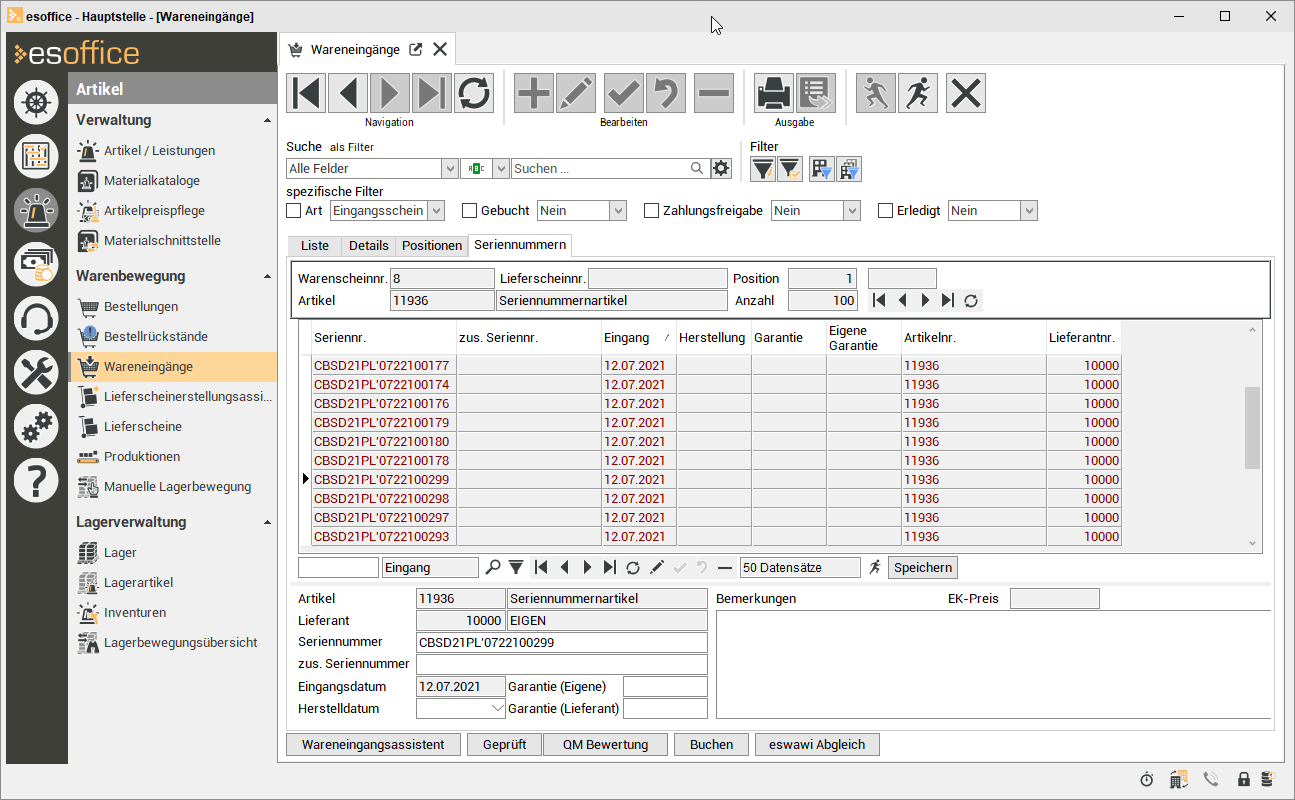Open steering wheel module in left sidebar
Image resolution: width=1295 pixels, height=800 pixels.
coord(36,102)
